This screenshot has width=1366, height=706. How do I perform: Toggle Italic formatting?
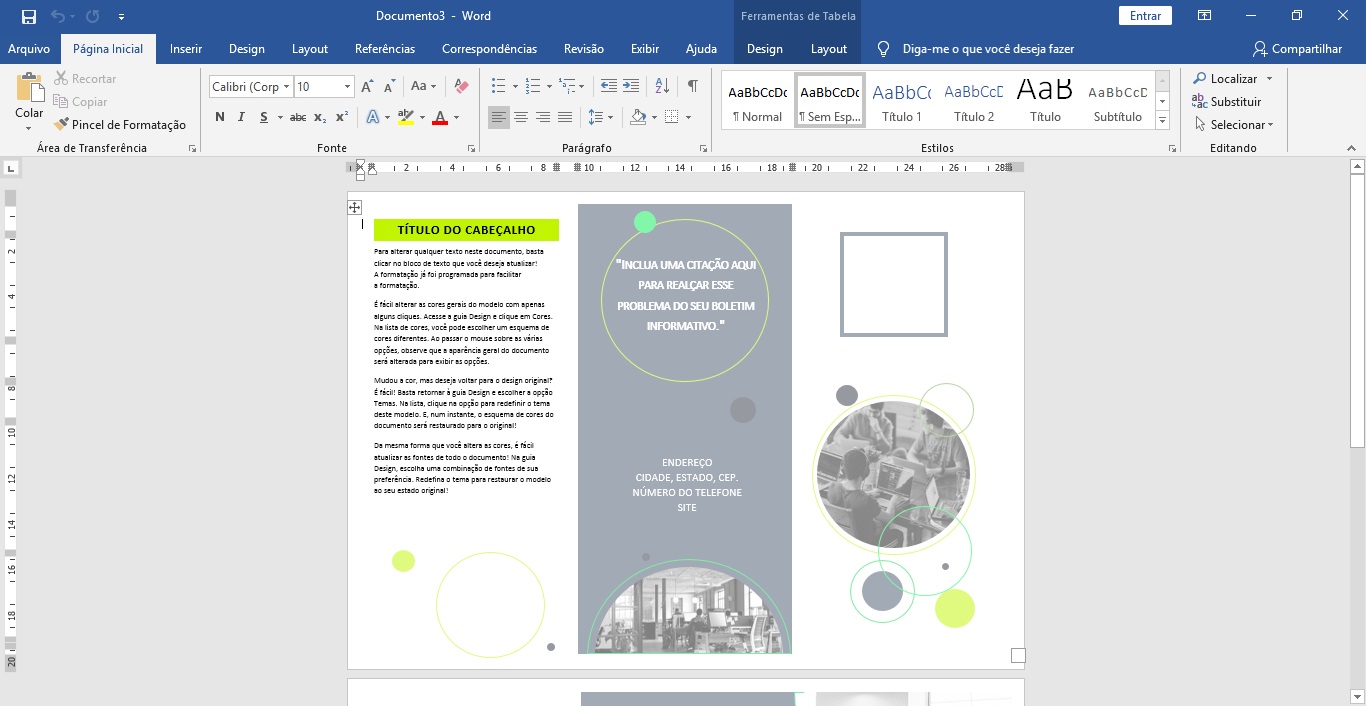click(x=241, y=117)
